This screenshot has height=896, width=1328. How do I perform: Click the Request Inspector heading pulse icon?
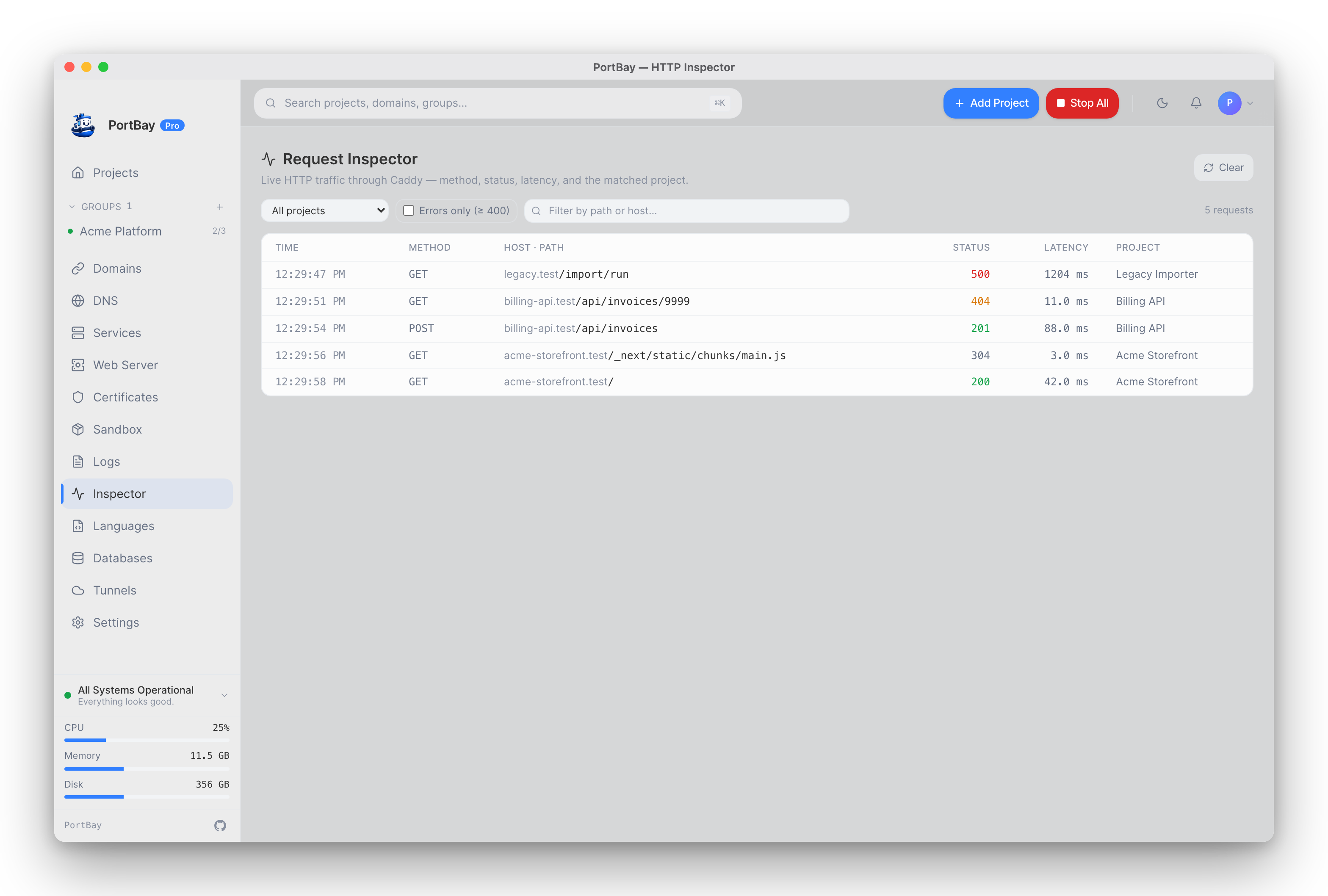[x=268, y=159]
